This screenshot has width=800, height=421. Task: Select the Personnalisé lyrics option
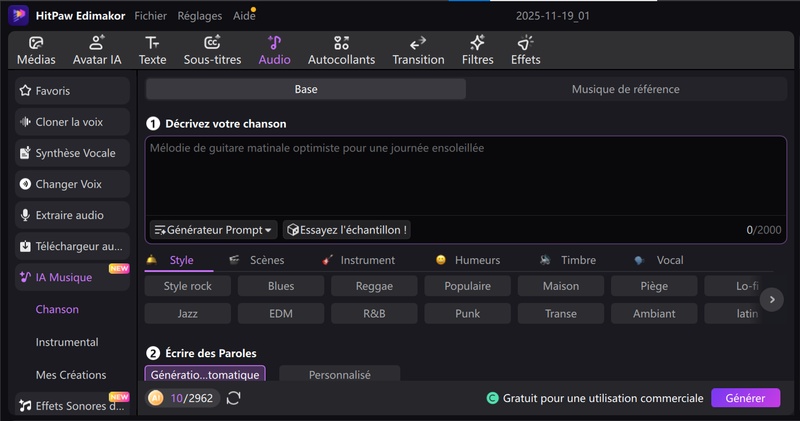[339, 375]
